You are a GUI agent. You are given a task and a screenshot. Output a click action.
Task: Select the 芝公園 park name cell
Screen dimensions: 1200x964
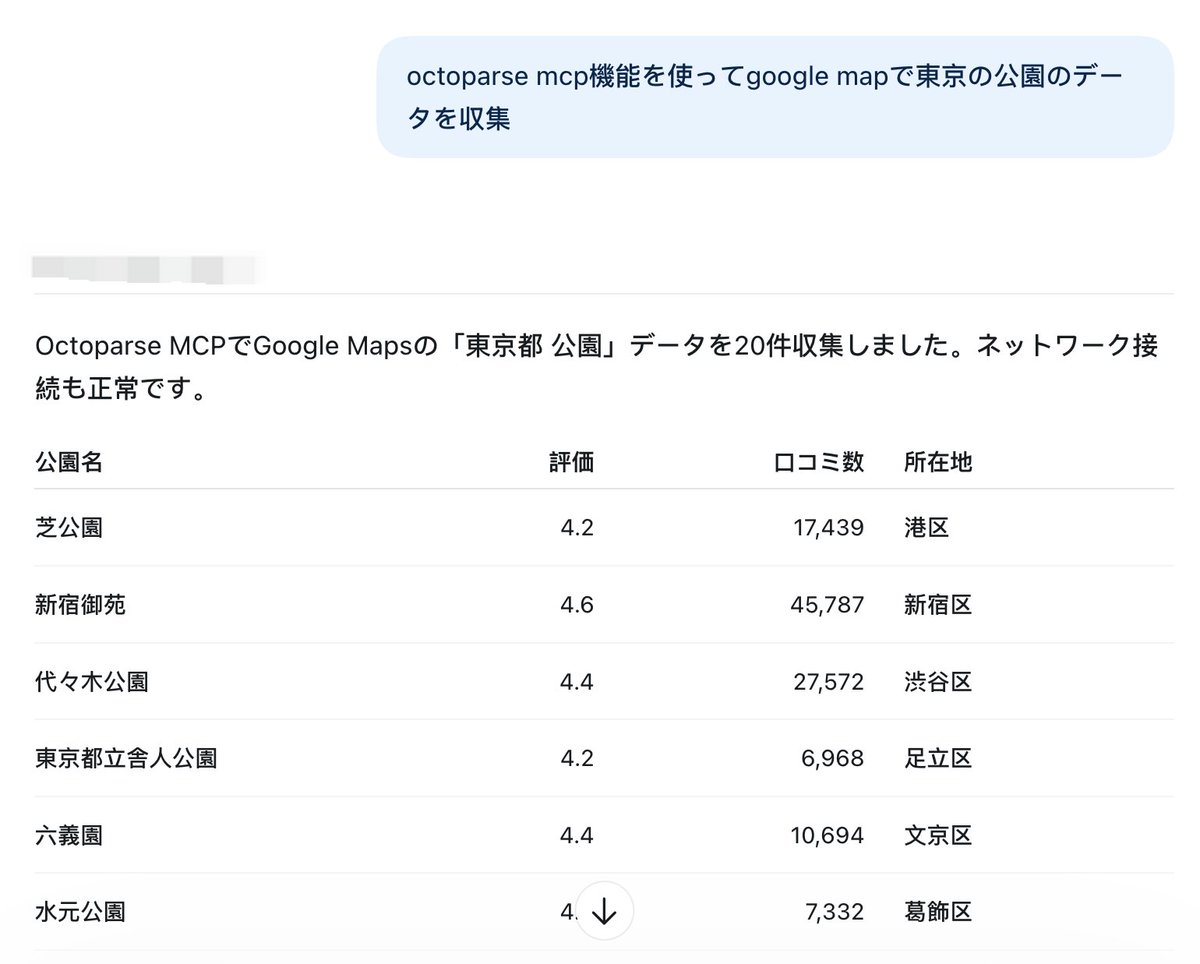(x=69, y=527)
